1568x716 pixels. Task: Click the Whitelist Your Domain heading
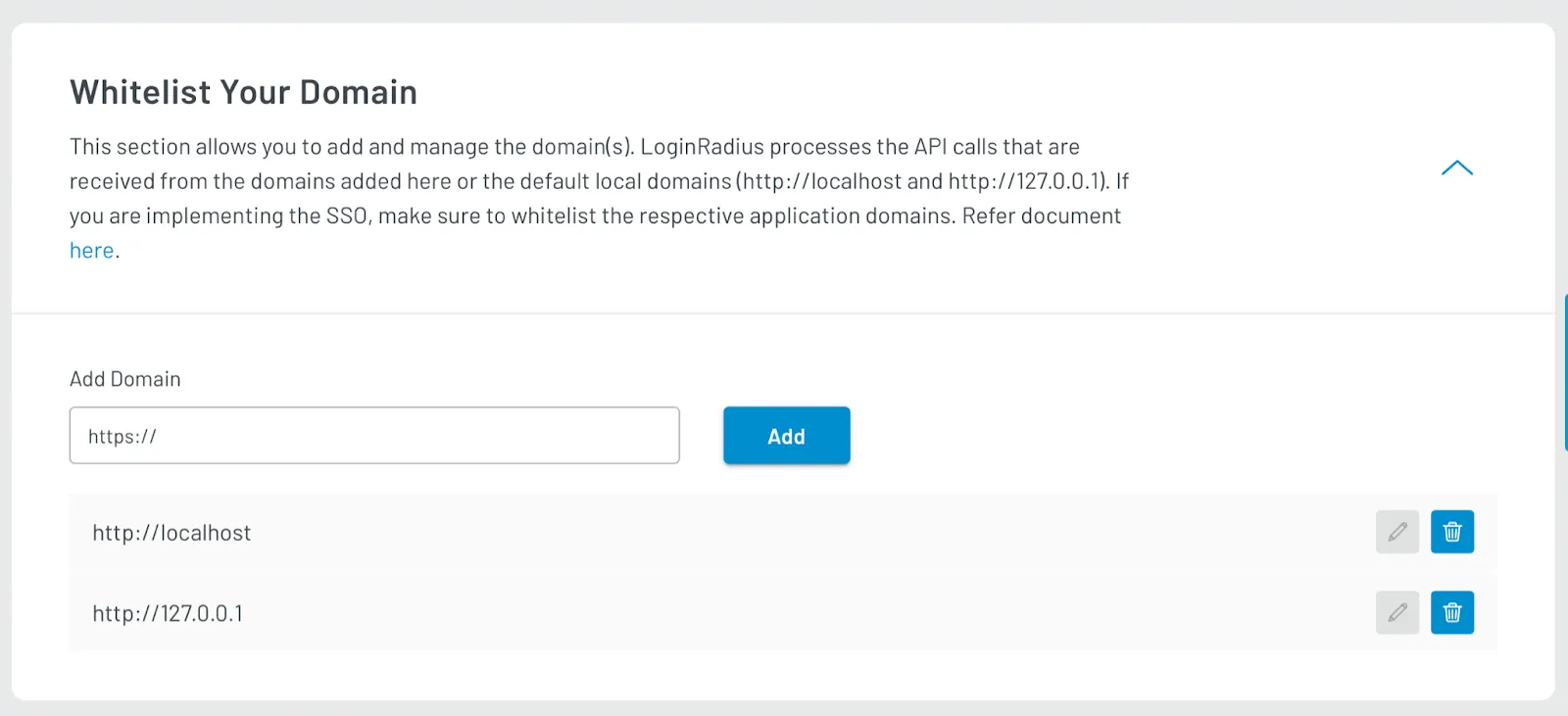point(243,91)
